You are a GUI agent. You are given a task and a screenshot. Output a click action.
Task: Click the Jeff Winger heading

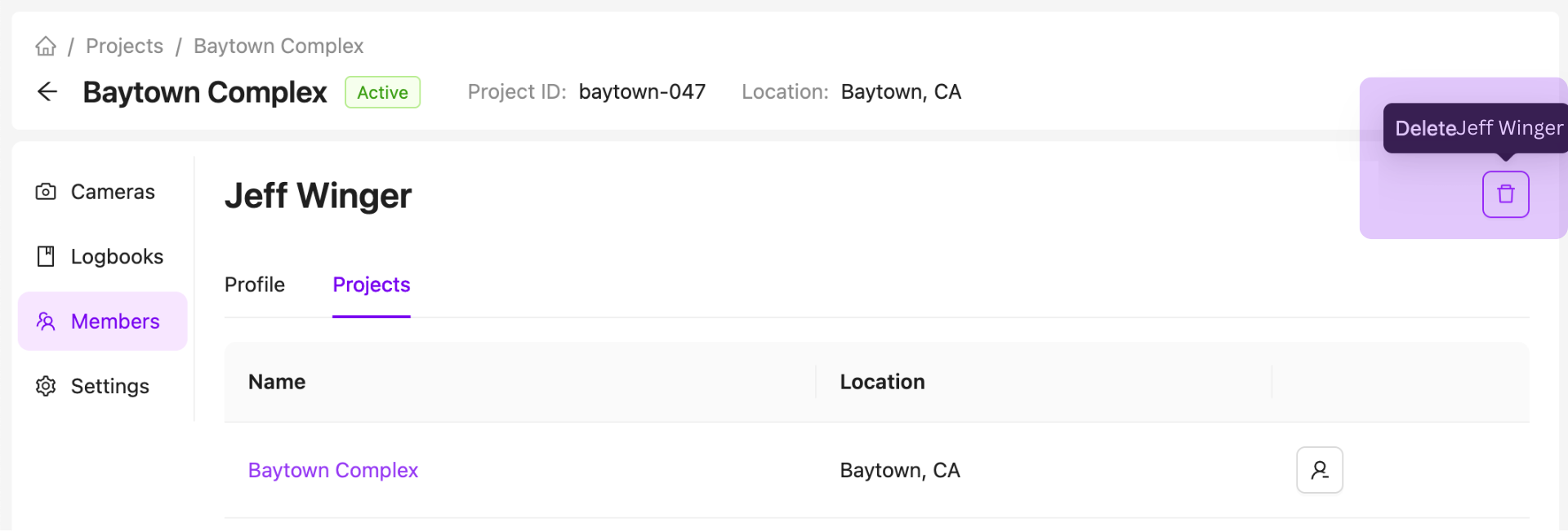pyautogui.click(x=318, y=196)
